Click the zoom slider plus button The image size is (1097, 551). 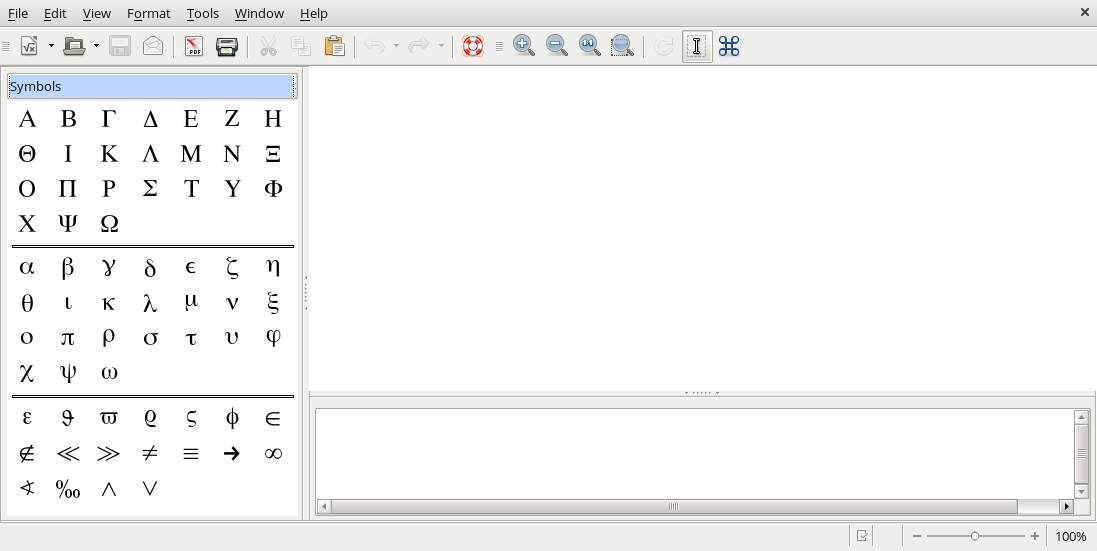pyautogui.click(x=1035, y=536)
